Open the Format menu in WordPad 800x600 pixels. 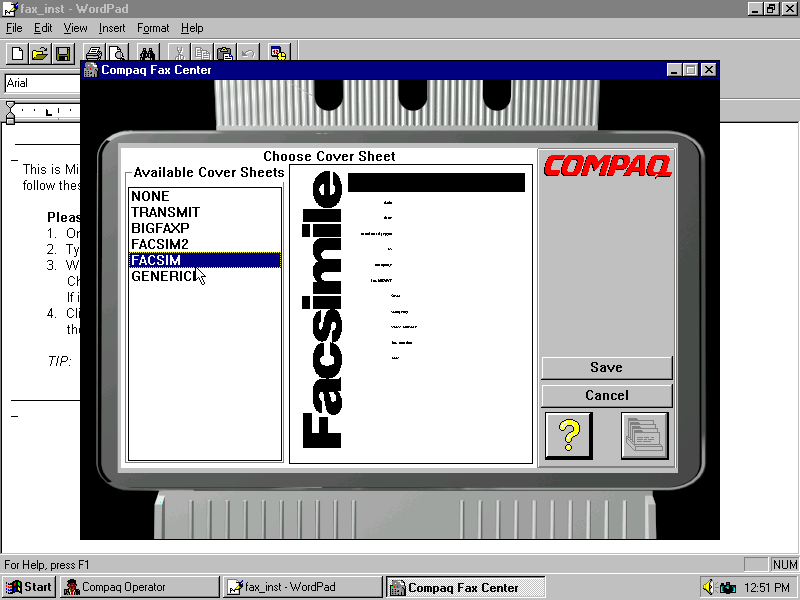click(153, 28)
